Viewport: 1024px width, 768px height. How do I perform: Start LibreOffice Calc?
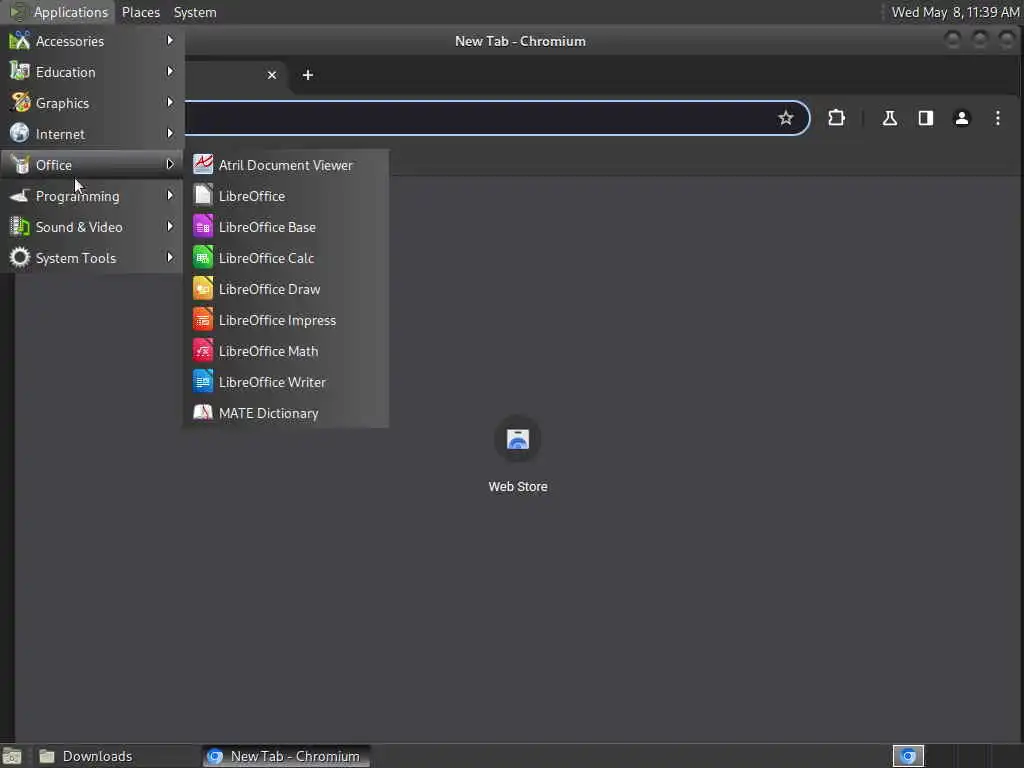coord(286,258)
